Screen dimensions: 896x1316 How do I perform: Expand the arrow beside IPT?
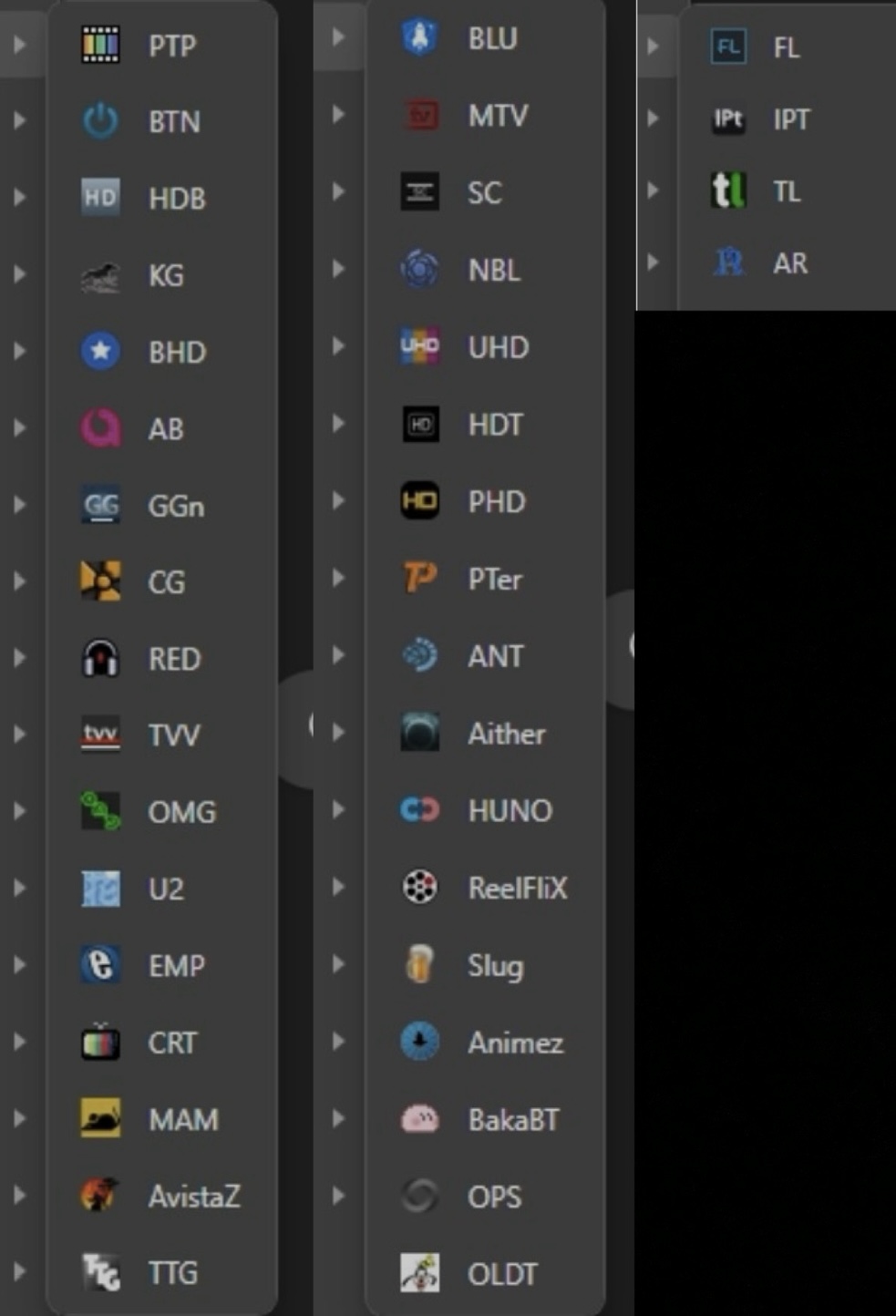coord(653,118)
